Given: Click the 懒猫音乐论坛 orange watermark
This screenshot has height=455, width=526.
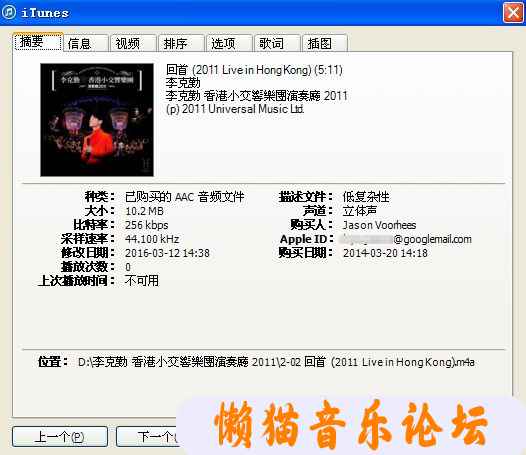Looking at the screenshot, I should pyautogui.click(x=351, y=425).
